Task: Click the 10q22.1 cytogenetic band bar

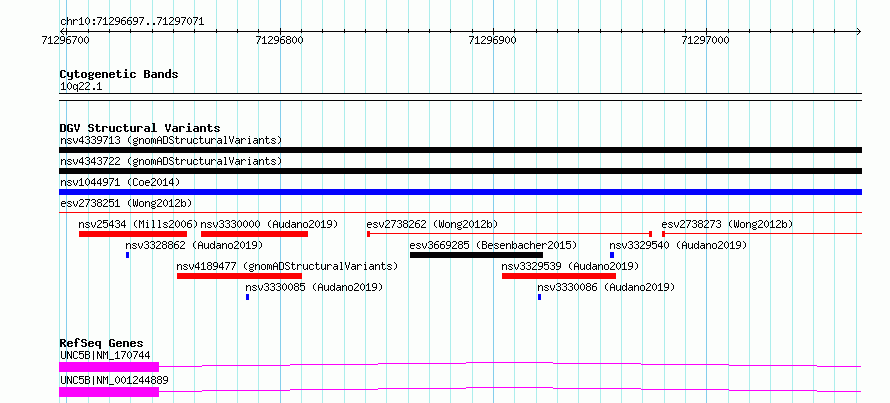Action: pos(460,97)
